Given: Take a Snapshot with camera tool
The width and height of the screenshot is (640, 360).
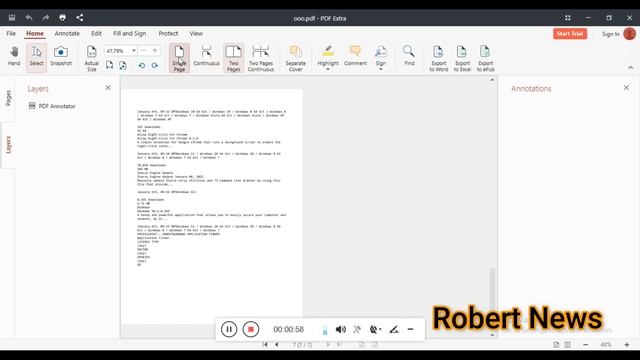Looking at the screenshot, I should (61, 56).
